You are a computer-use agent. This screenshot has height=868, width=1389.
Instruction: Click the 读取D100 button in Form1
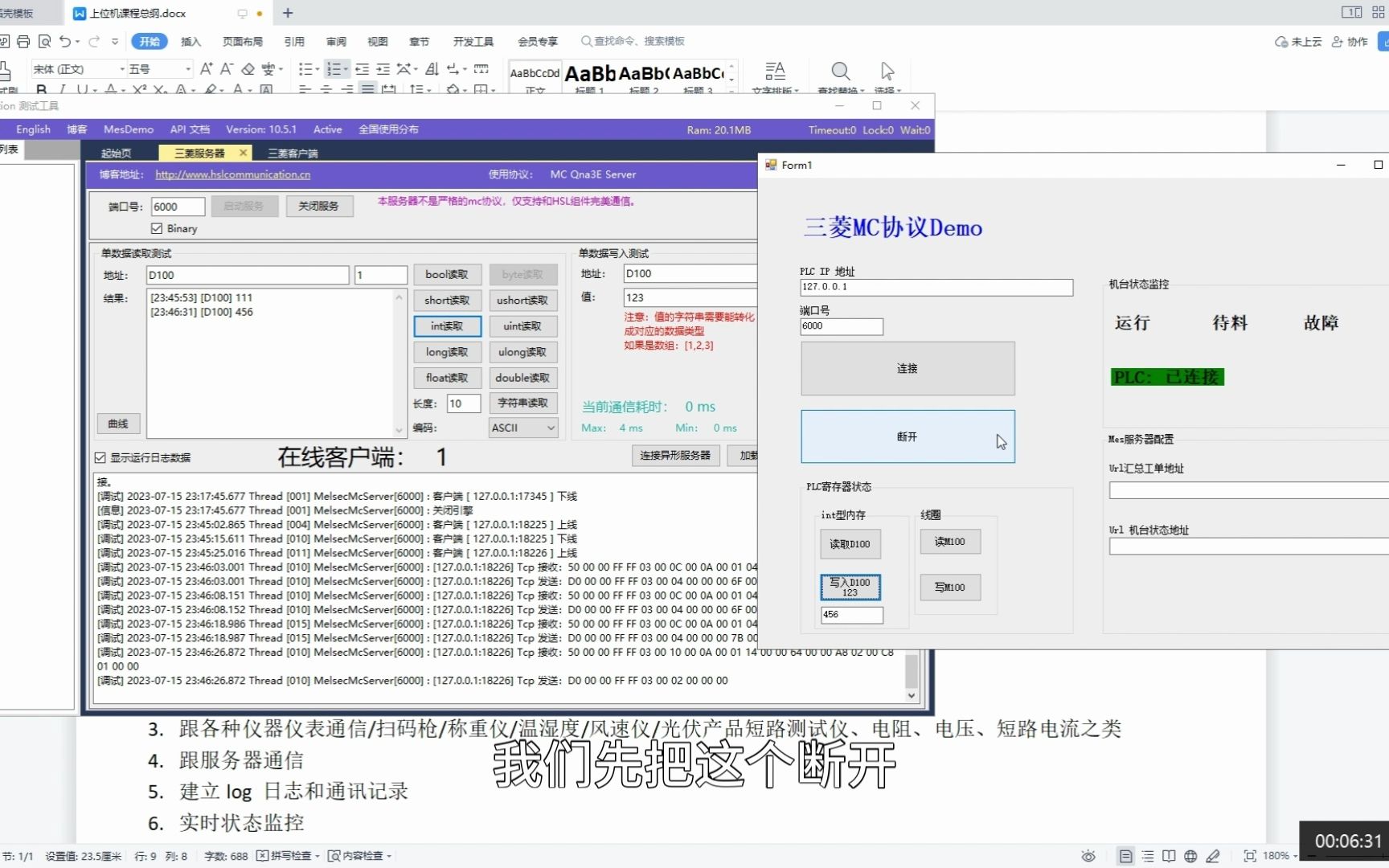[850, 544]
